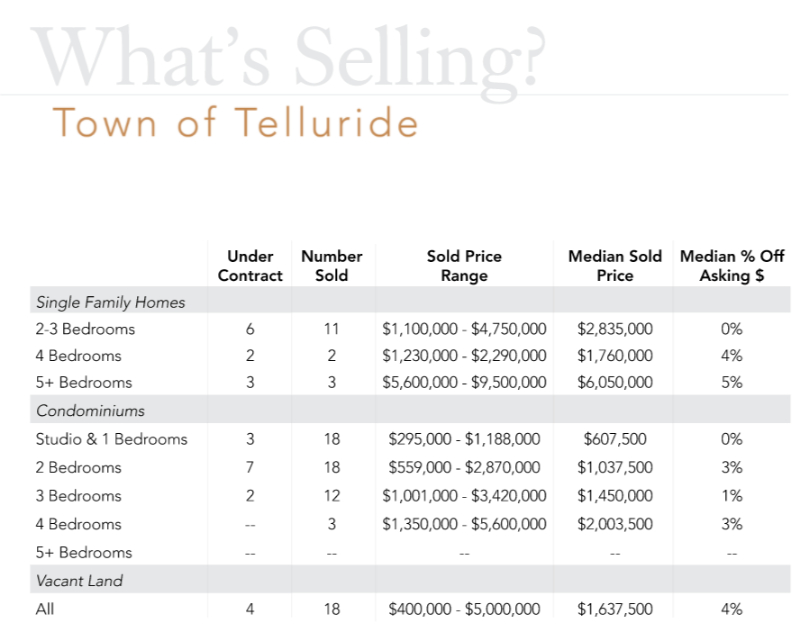Select the $559,000 - $2,870,000 price range cell

[464, 467]
